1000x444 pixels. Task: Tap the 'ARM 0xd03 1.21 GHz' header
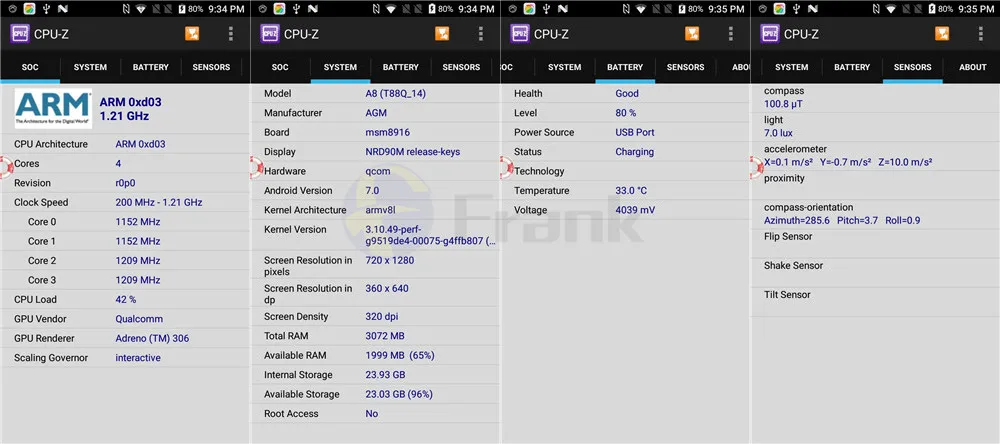131,108
